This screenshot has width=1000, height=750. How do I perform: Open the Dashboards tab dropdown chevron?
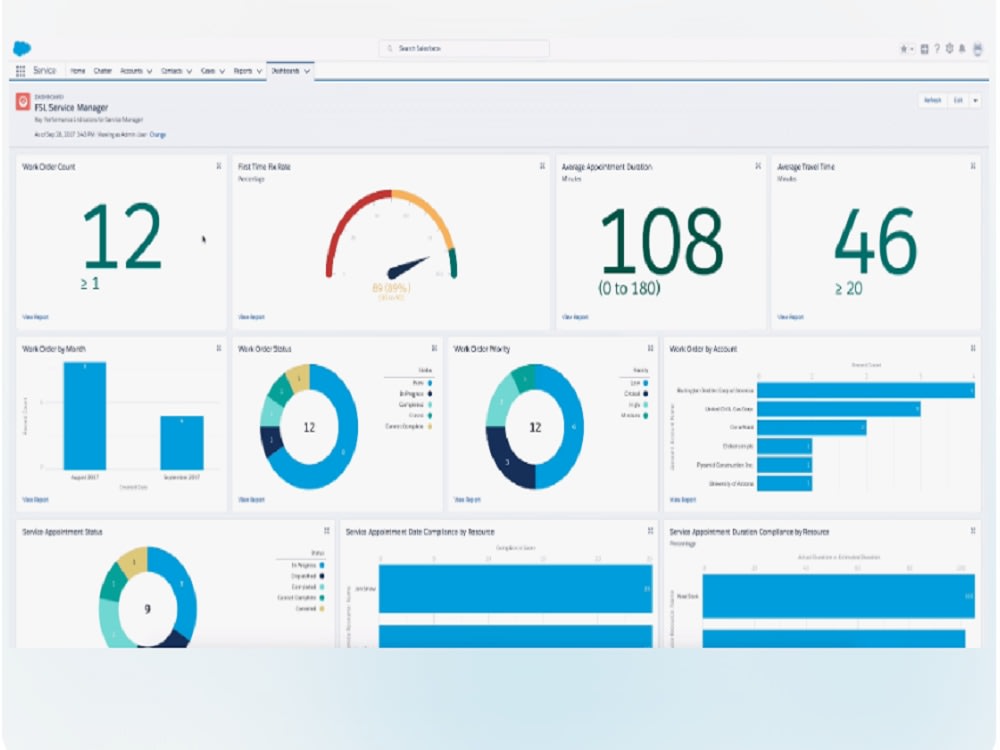[x=307, y=71]
